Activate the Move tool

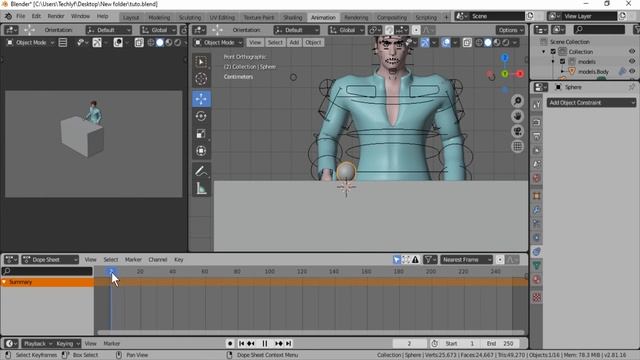point(201,99)
